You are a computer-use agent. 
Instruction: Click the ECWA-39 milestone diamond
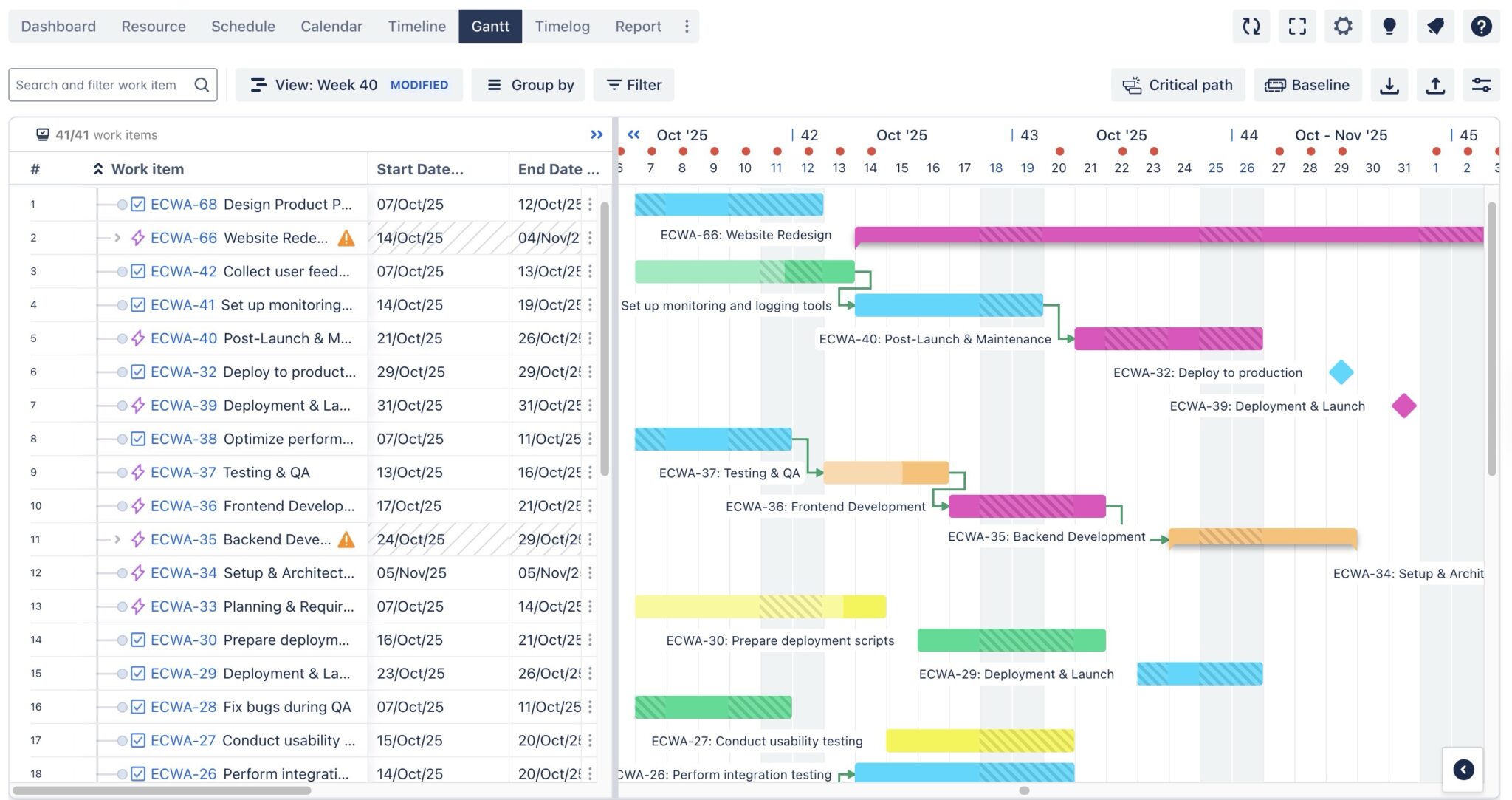tap(1404, 406)
